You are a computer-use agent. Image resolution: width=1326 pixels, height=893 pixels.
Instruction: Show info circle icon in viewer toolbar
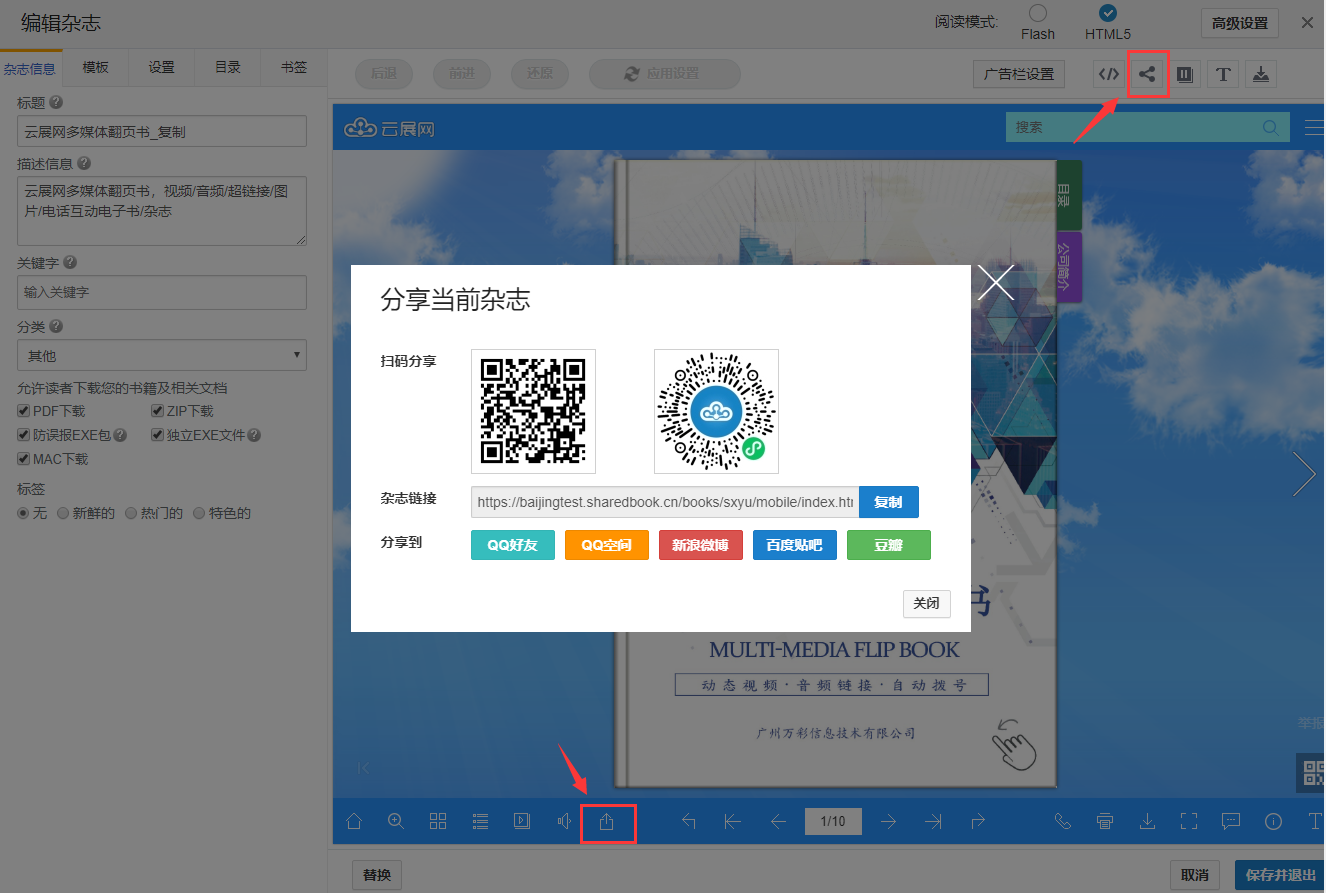click(x=1273, y=821)
